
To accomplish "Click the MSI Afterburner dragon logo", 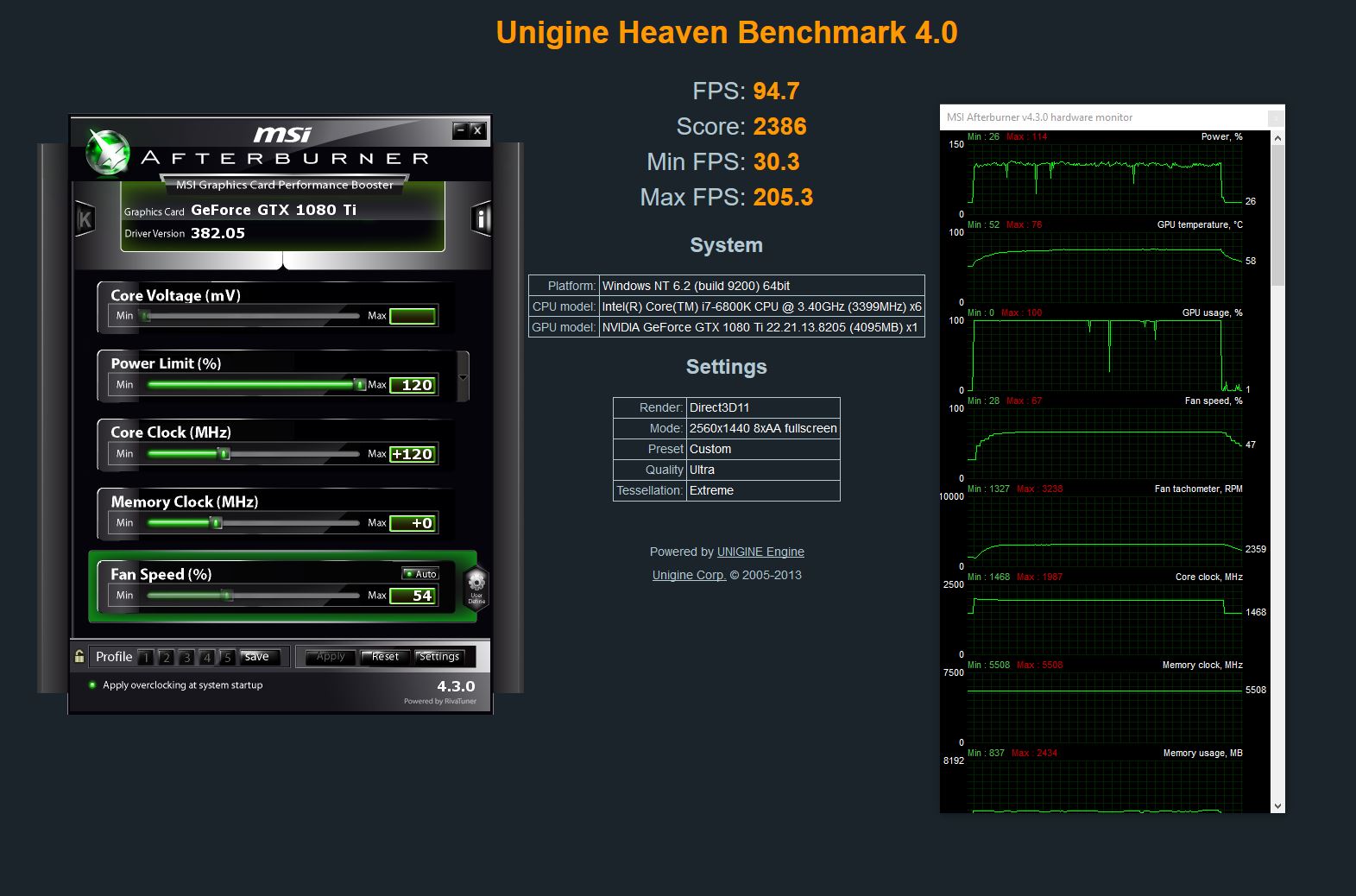I will pyautogui.click(x=108, y=151).
